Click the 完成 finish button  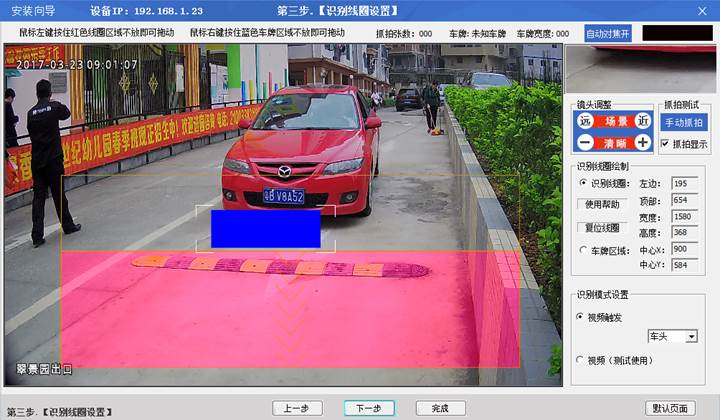(440, 408)
